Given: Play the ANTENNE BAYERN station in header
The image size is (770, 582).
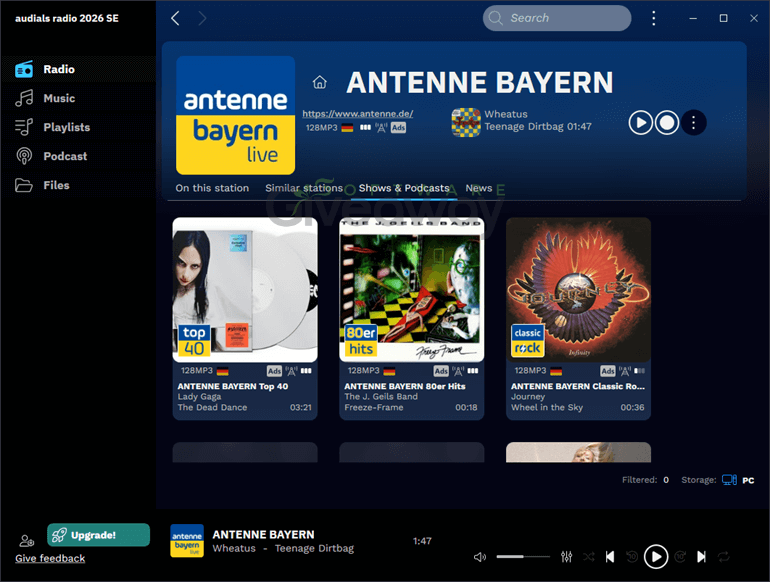Looking at the screenshot, I should point(641,122).
